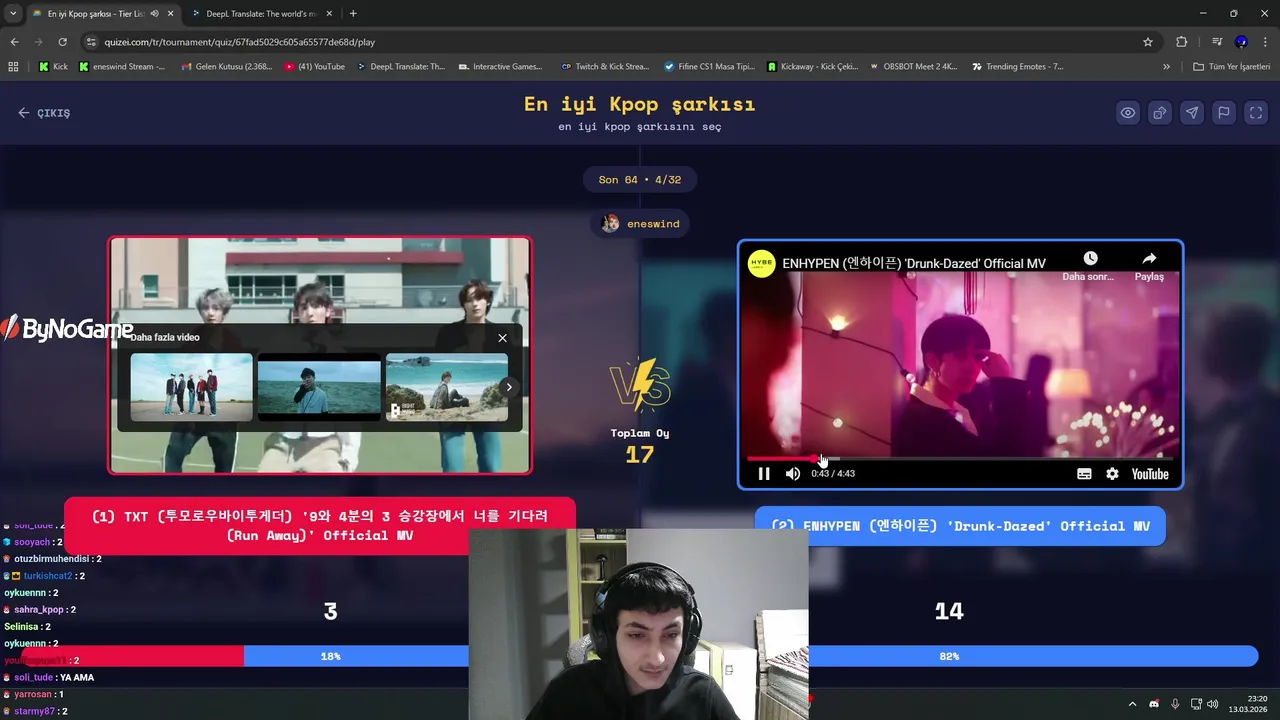
Task: Open the video on YouTube via the logo
Action: tap(1150, 474)
